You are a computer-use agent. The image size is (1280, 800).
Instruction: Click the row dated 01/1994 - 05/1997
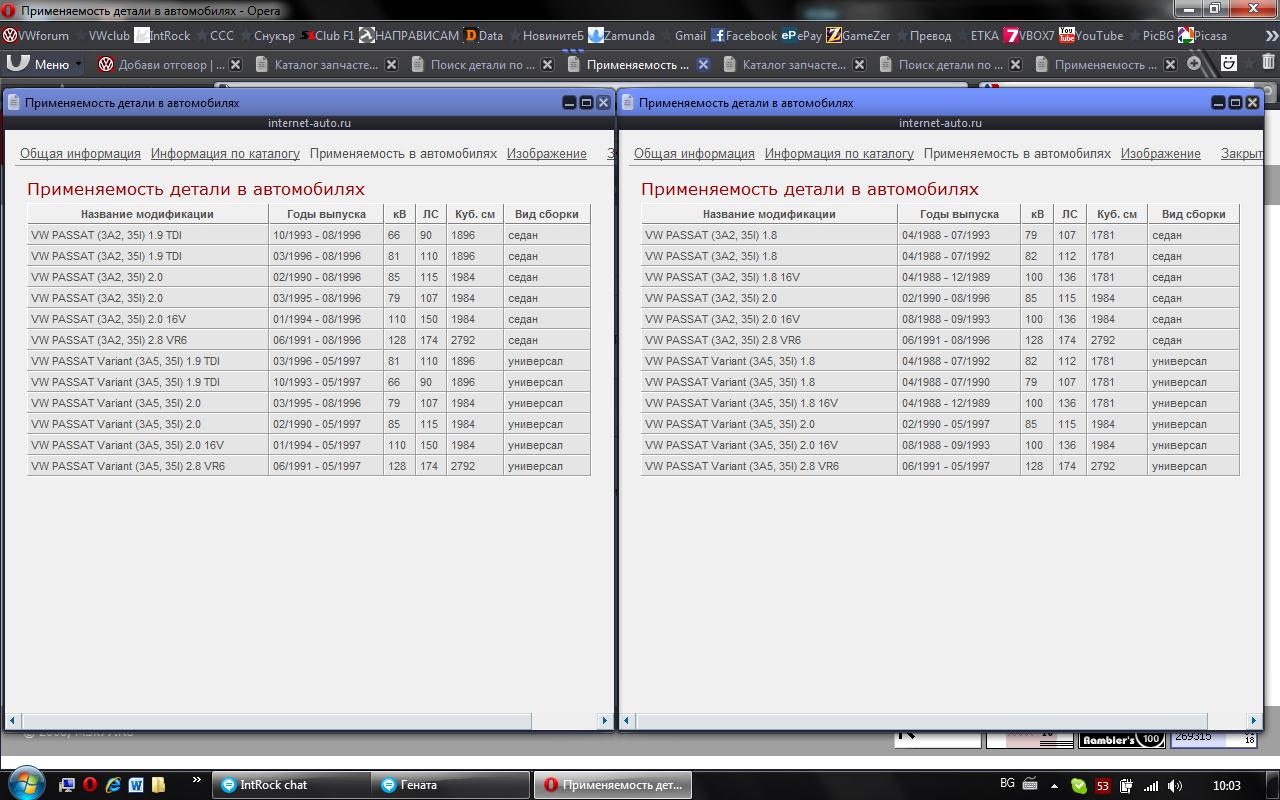[309, 445]
